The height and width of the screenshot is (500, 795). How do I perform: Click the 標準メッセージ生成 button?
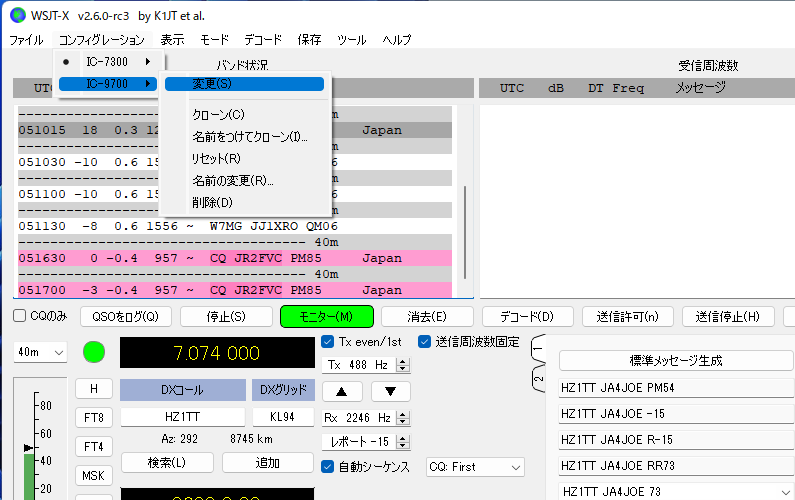pos(676,361)
